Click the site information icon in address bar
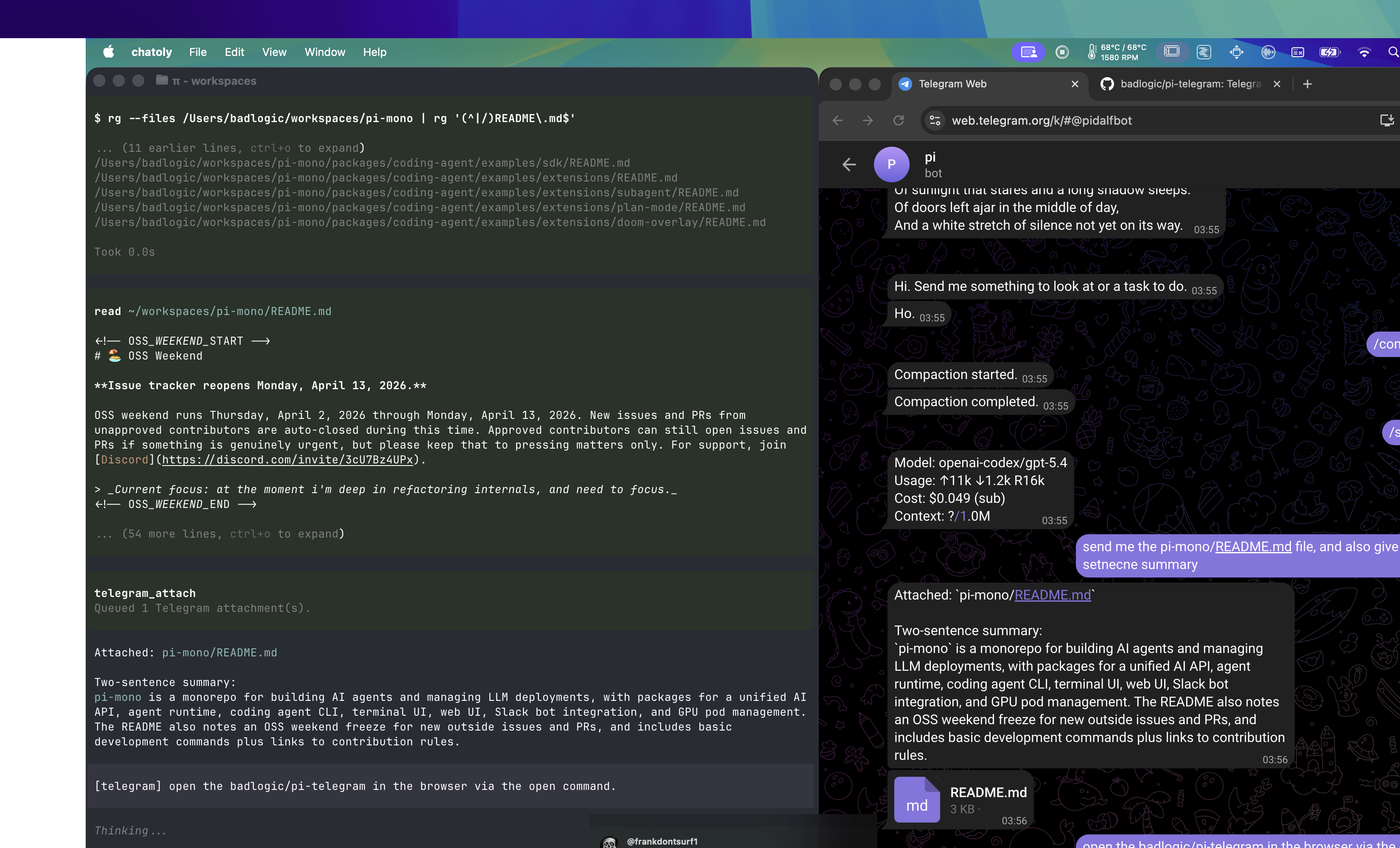 pyautogui.click(x=935, y=120)
